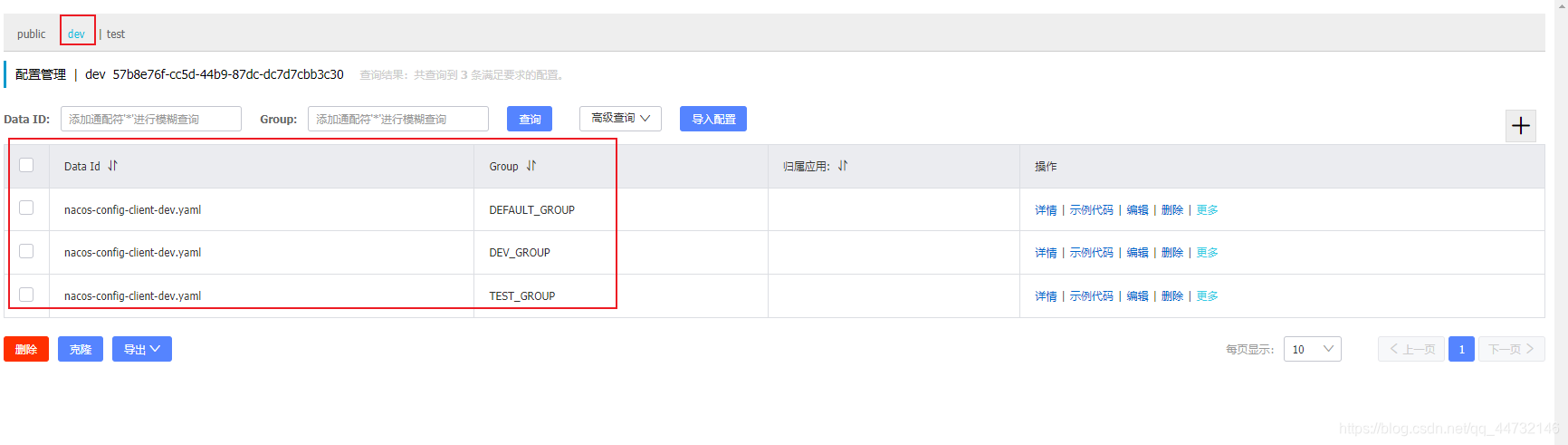Click the DEV_GROUP cell text

point(520,253)
